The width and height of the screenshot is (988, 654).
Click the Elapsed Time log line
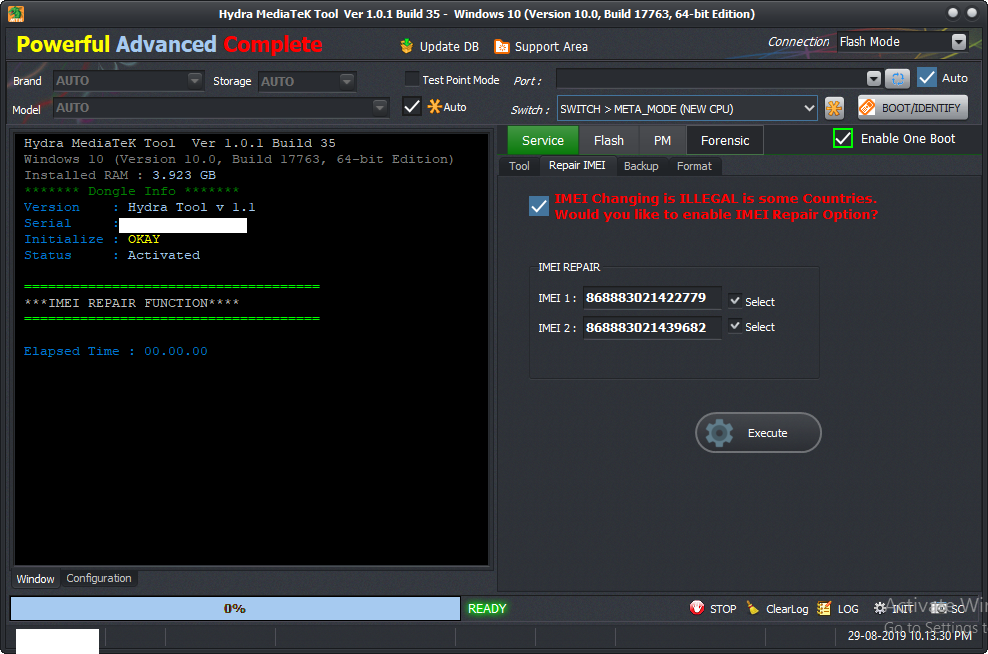(115, 351)
